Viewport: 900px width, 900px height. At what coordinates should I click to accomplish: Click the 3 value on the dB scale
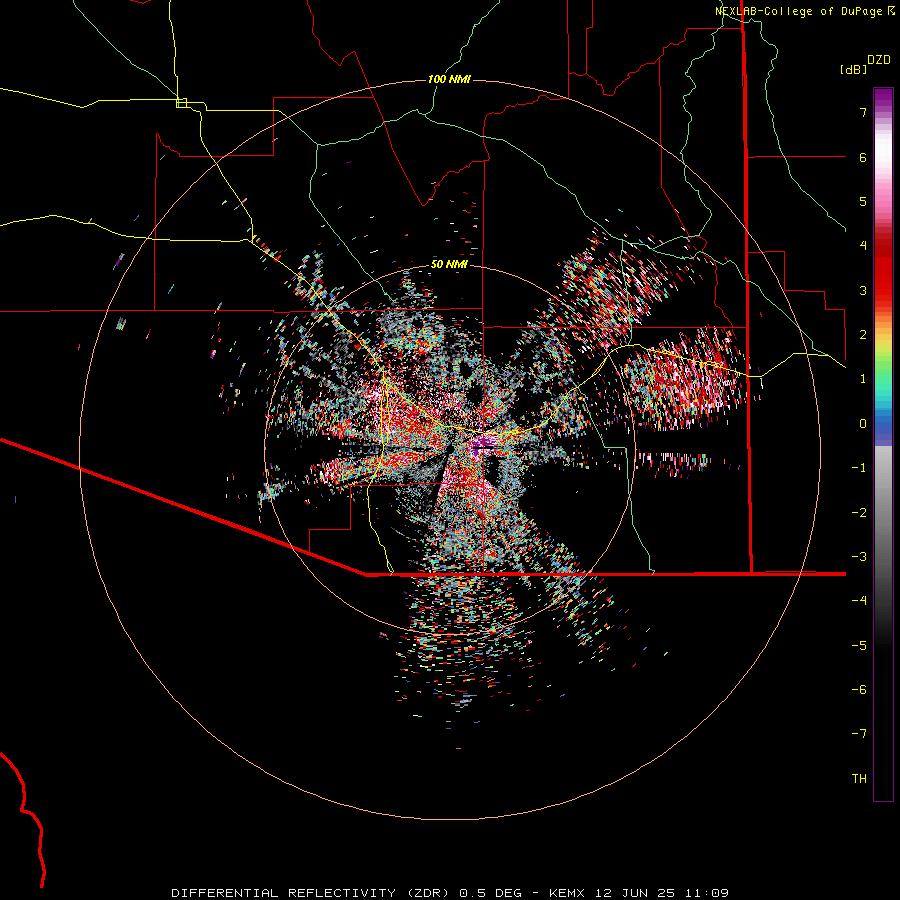(863, 290)
